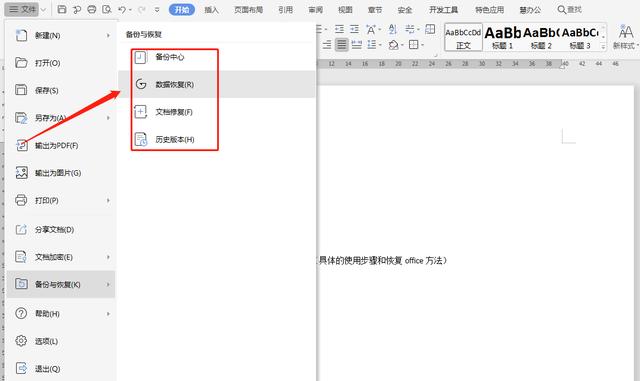The height and width of the screenshot is (381, 640).
Task: Switch to the 特色应用 ribbon tab
Action: click(x=489, y=9)
